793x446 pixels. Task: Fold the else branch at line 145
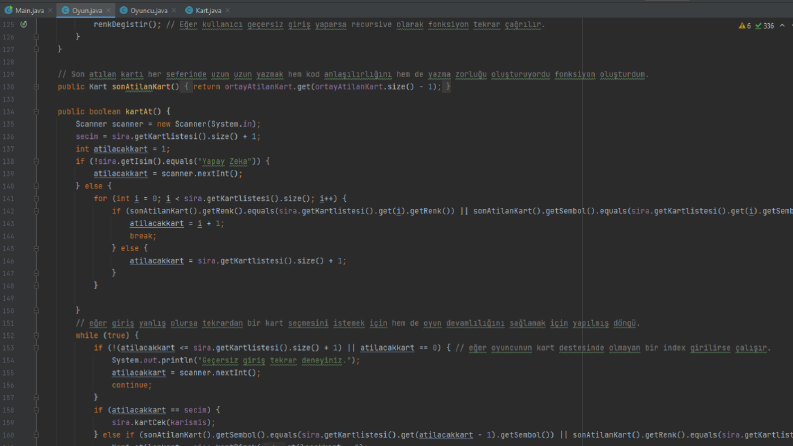pyautogui.click(x=36, y=248)
